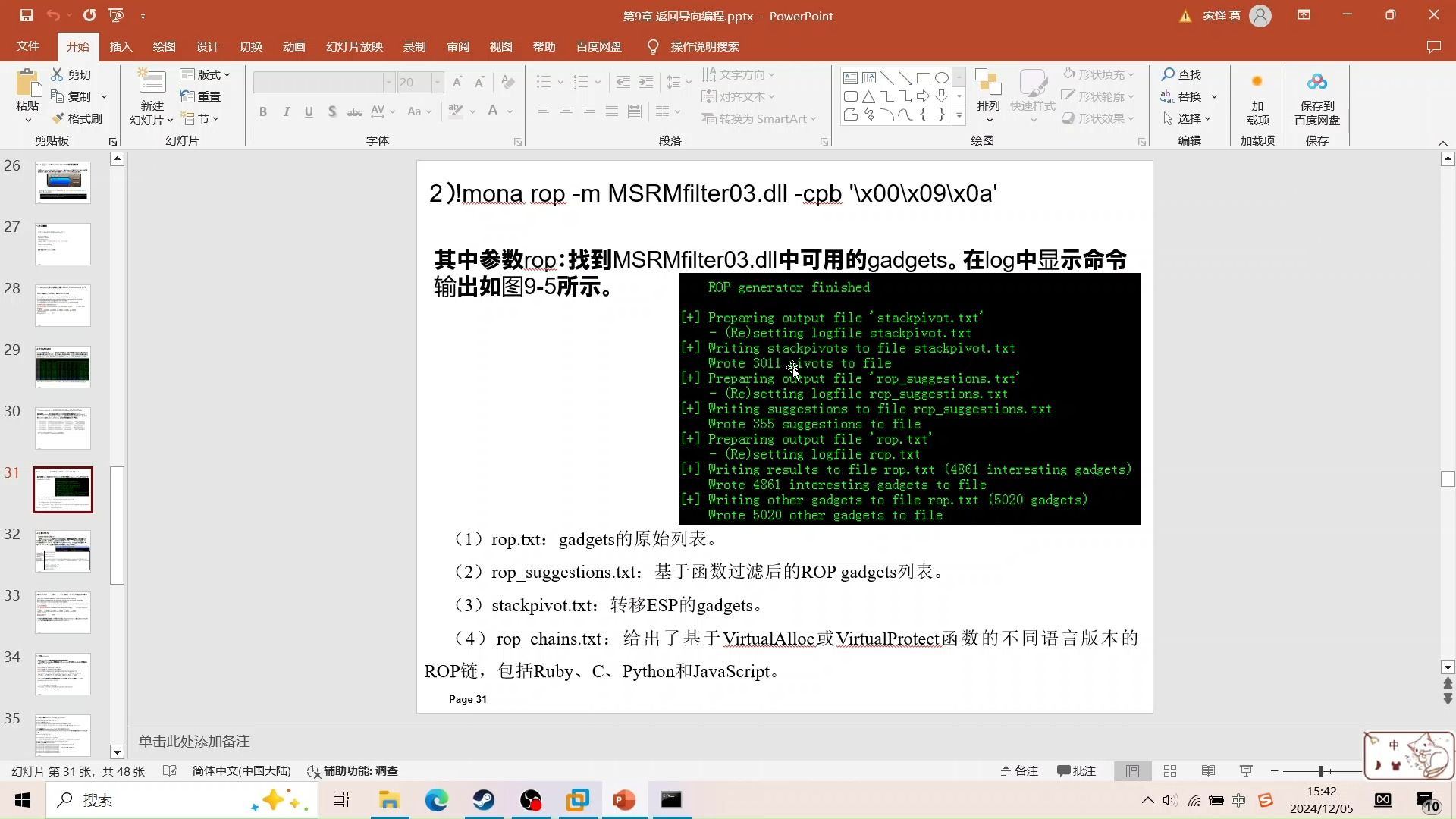Click the Find (查找) magnifier button
Image resolution: width=1456 pixels, height=819 pixels.
pos(1181,74)
